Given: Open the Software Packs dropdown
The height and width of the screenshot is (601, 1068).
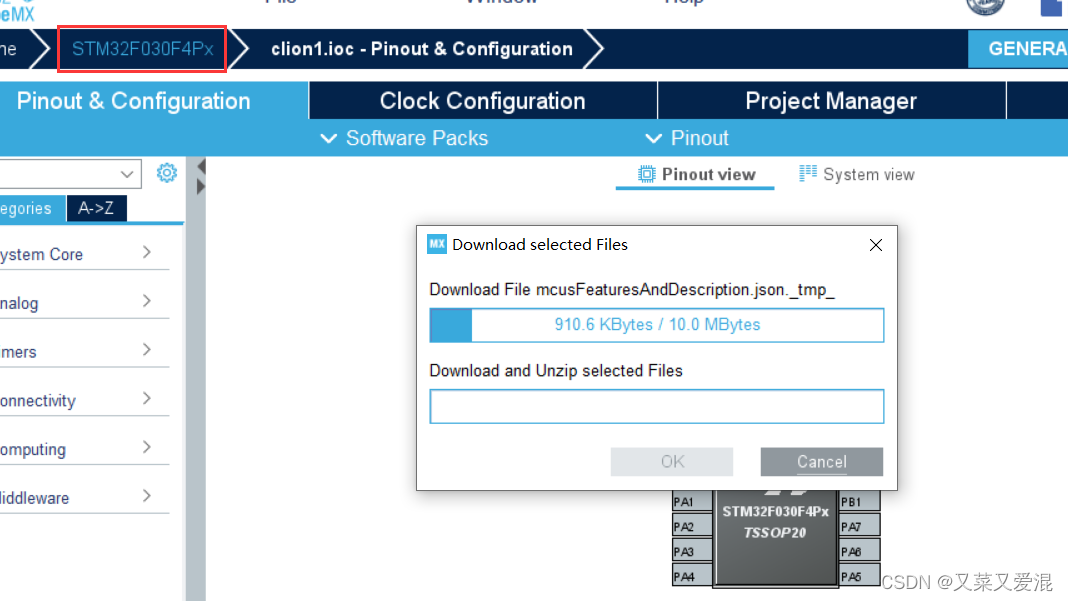Looking at the screenshot, I should (x=404, y=138).
